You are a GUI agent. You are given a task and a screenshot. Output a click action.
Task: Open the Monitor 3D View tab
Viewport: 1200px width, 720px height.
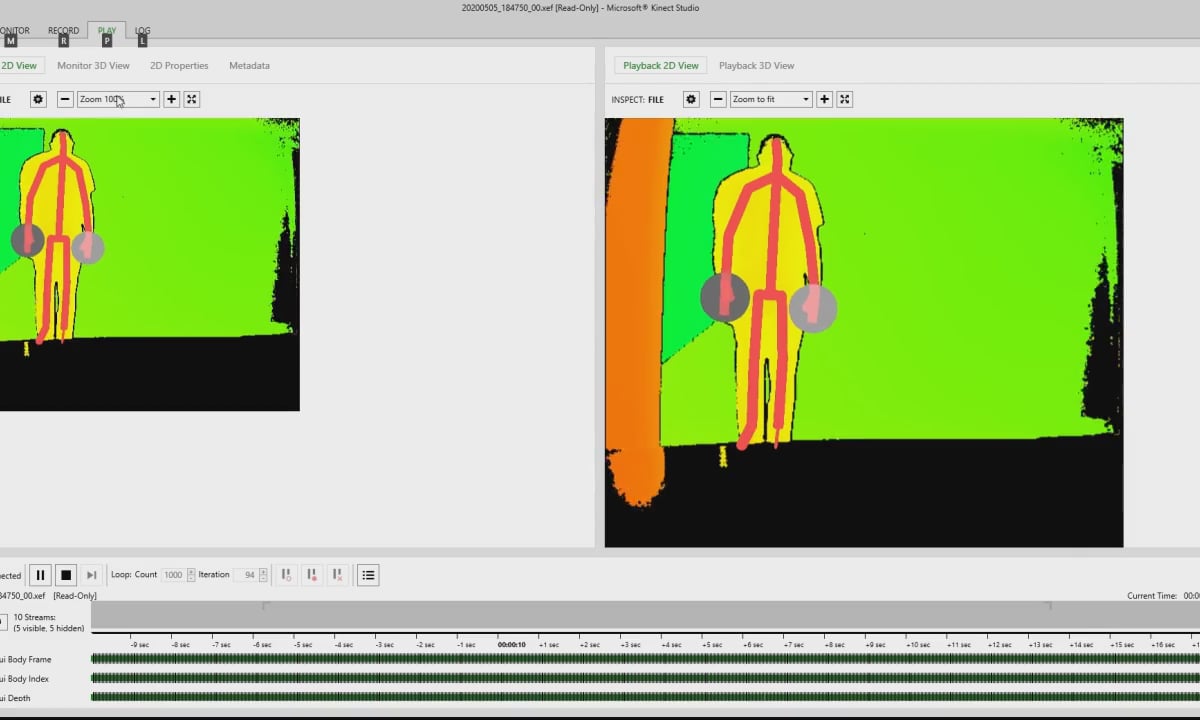93,66
